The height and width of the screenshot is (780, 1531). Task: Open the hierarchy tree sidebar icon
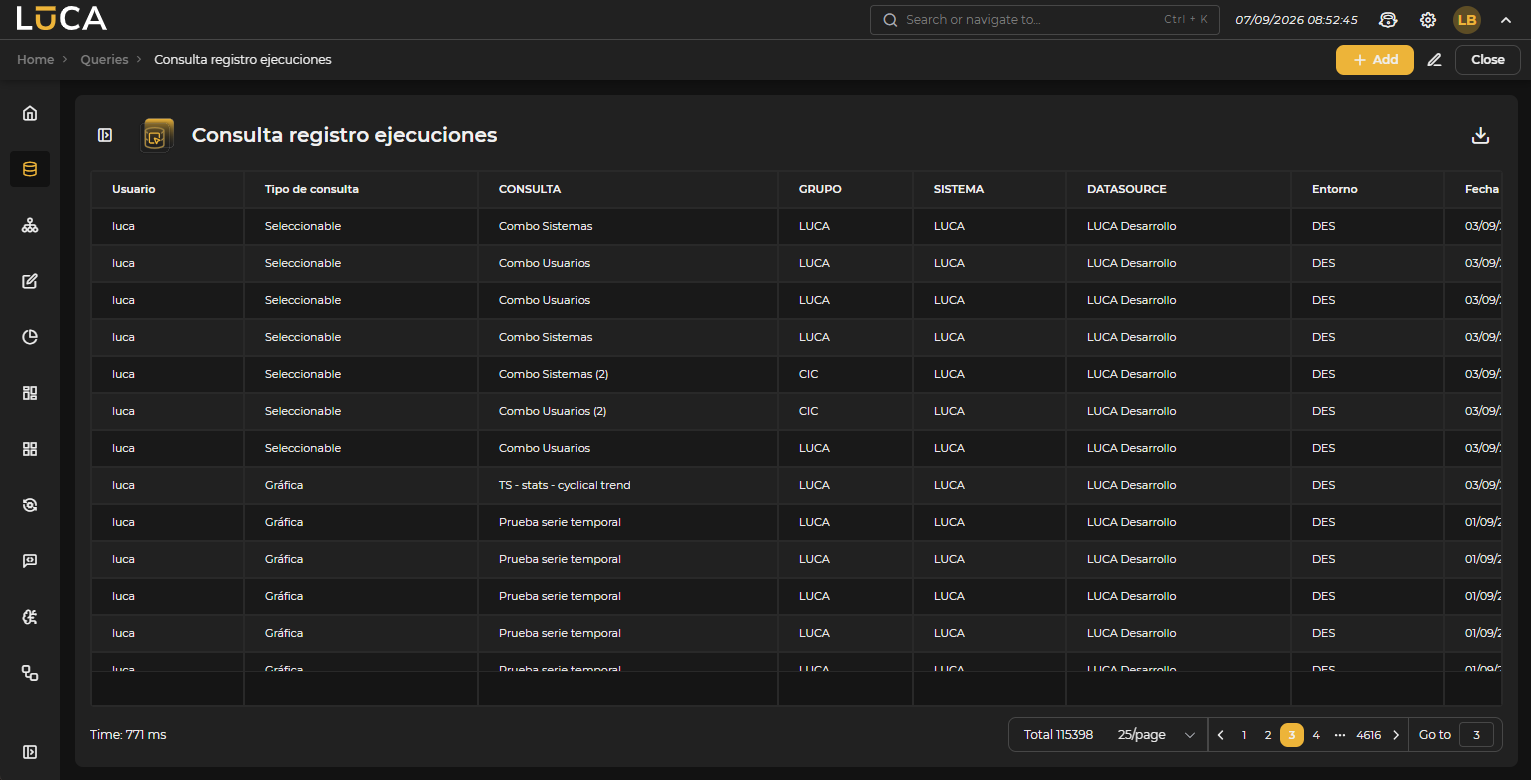[x=30, y=225]
